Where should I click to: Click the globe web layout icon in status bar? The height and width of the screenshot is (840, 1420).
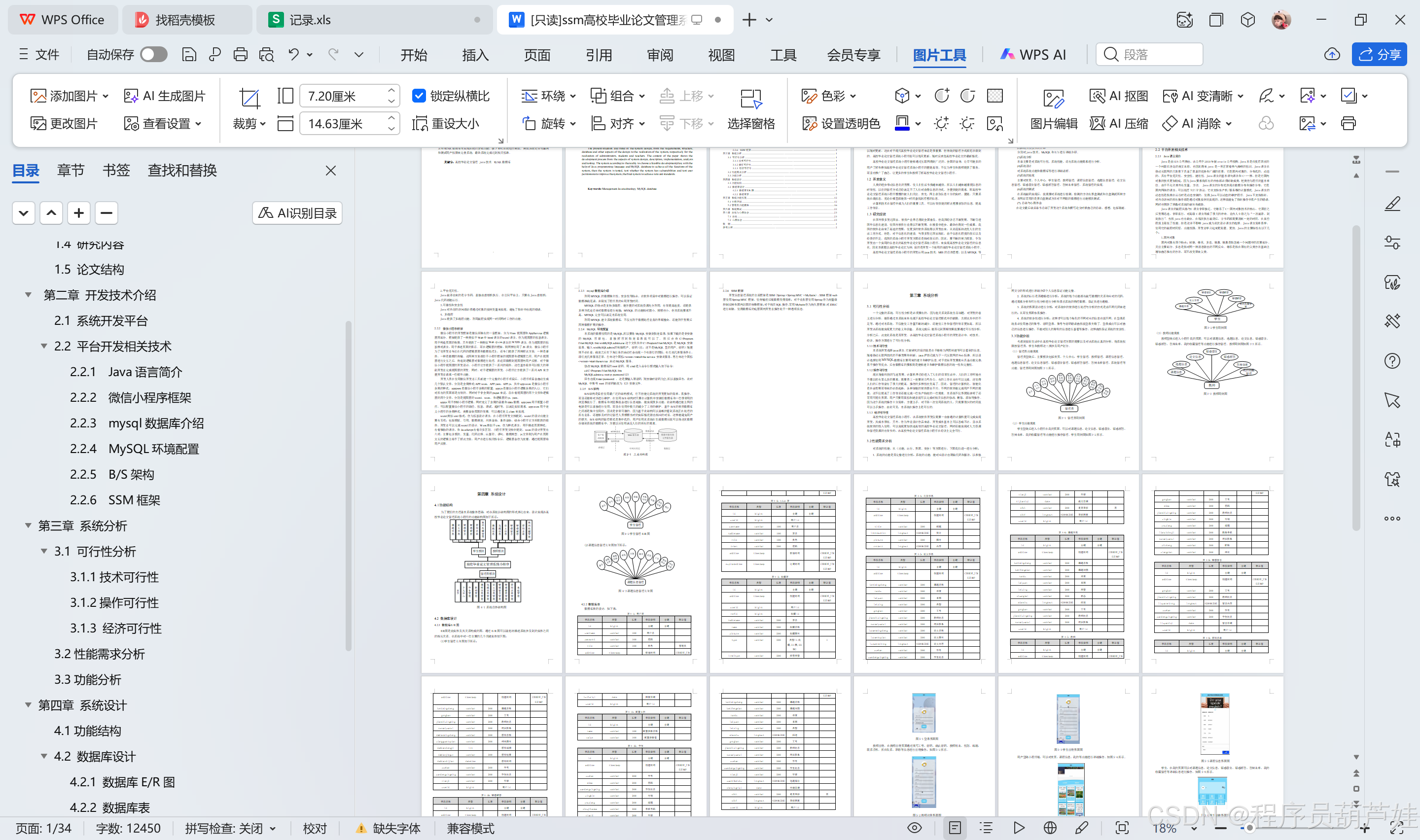point(1050,828)
